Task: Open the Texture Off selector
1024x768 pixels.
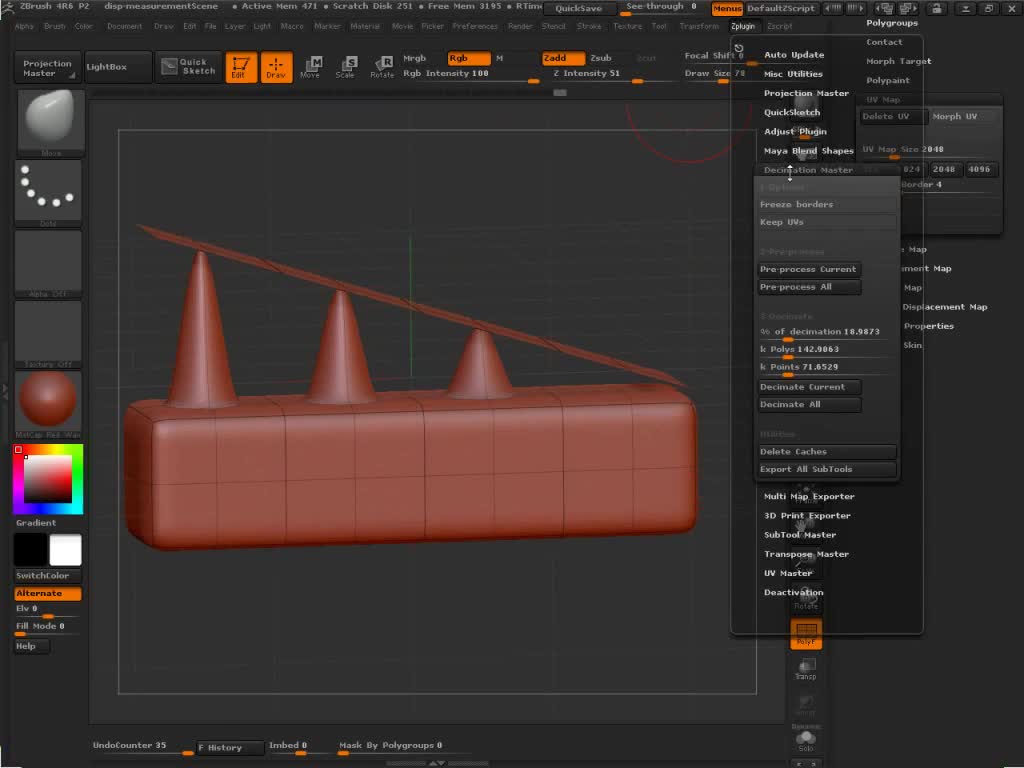Action: pos(48,334)
